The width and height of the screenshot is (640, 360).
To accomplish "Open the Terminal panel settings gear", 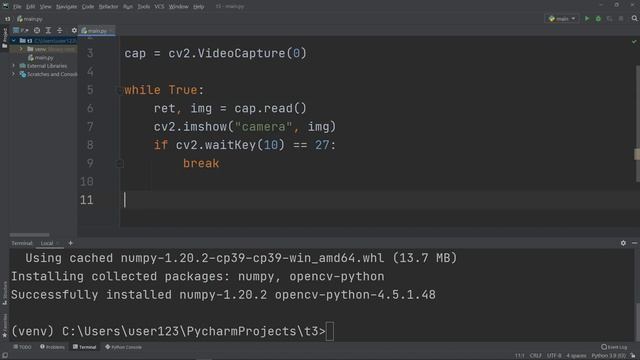I will point(623,243).
